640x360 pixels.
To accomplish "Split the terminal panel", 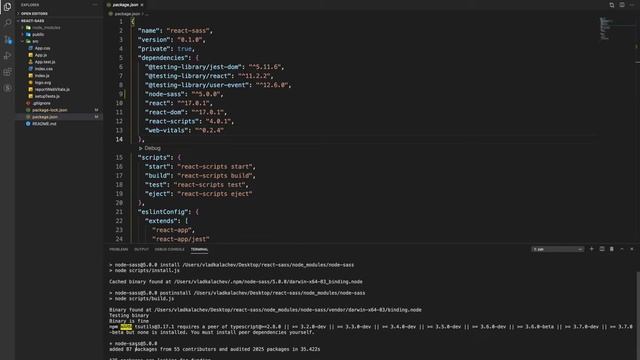I will [x=602, y=249].
